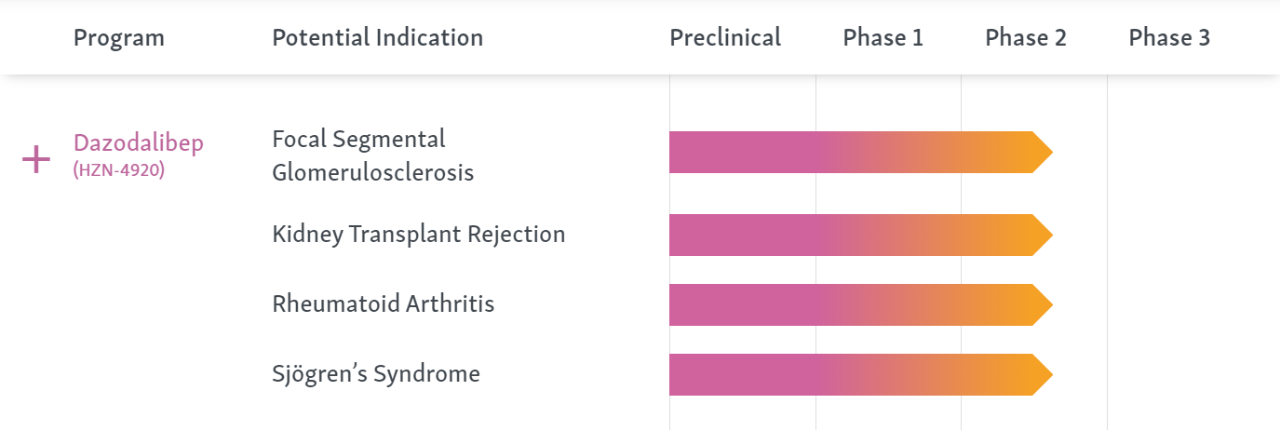The width and height of the screenshot is (1280, 430).
Task: Click the Focal Segmental Glomerulosclerosis progress bar
Action: click(850, 152)
